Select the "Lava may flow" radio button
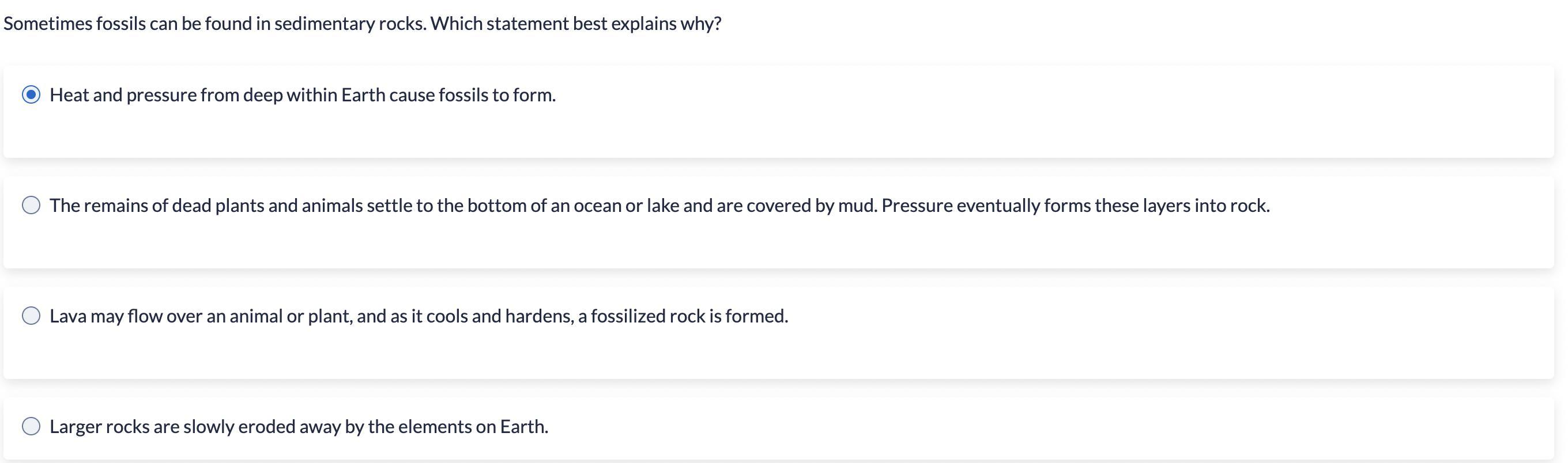 [x=31, y=316]
